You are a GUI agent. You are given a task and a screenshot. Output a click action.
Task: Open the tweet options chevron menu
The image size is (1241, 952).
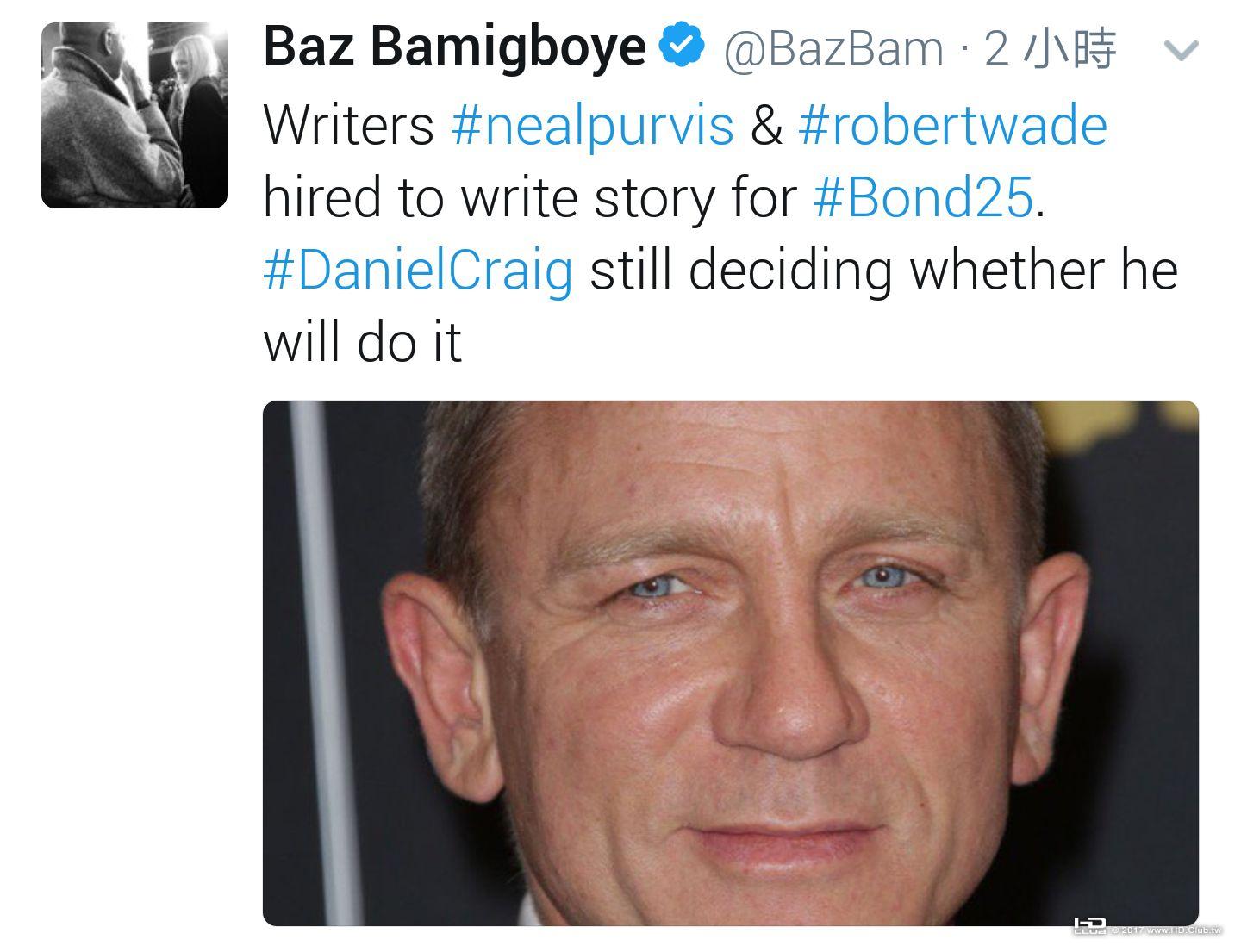pyautogui.click(x=1181, y=51)
